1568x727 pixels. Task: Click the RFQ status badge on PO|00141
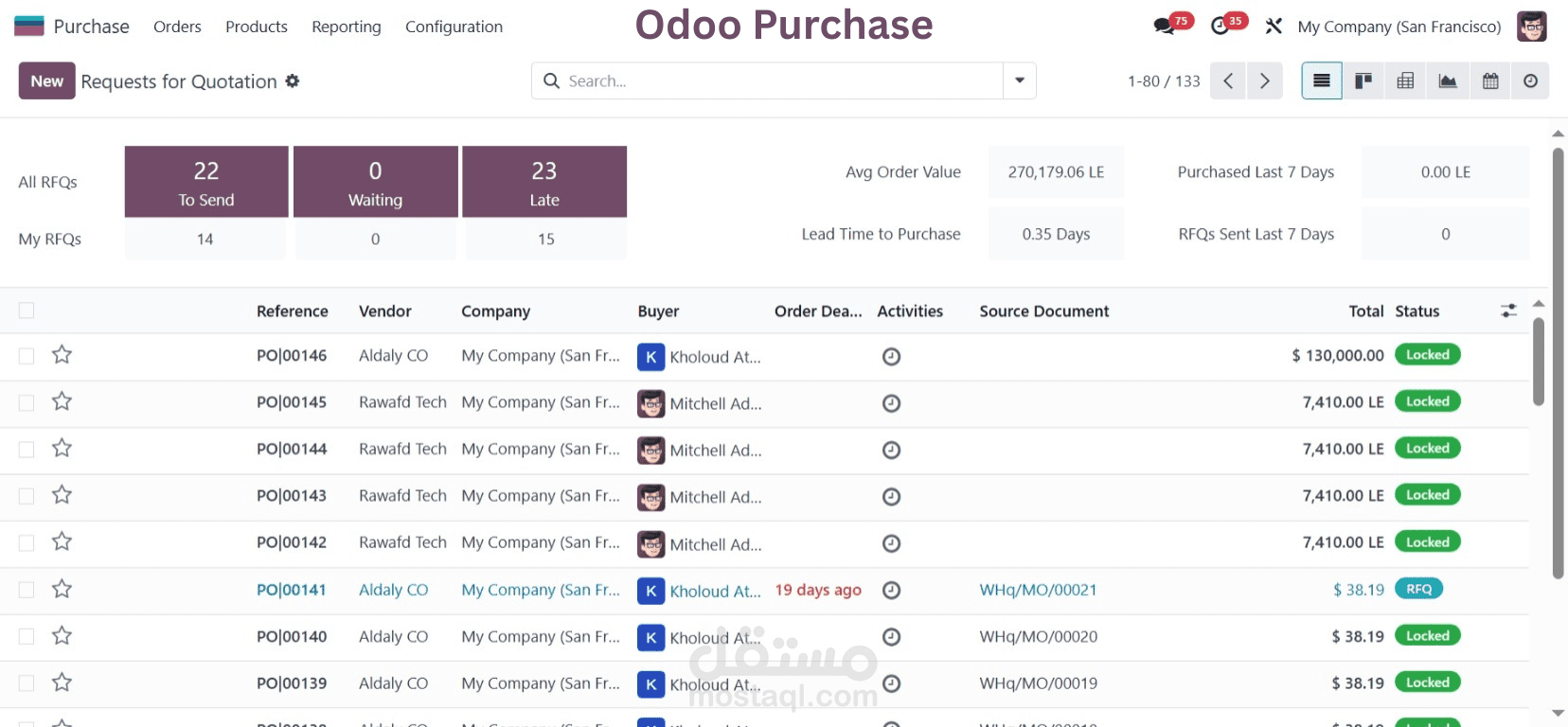(x=1418, y=589)
